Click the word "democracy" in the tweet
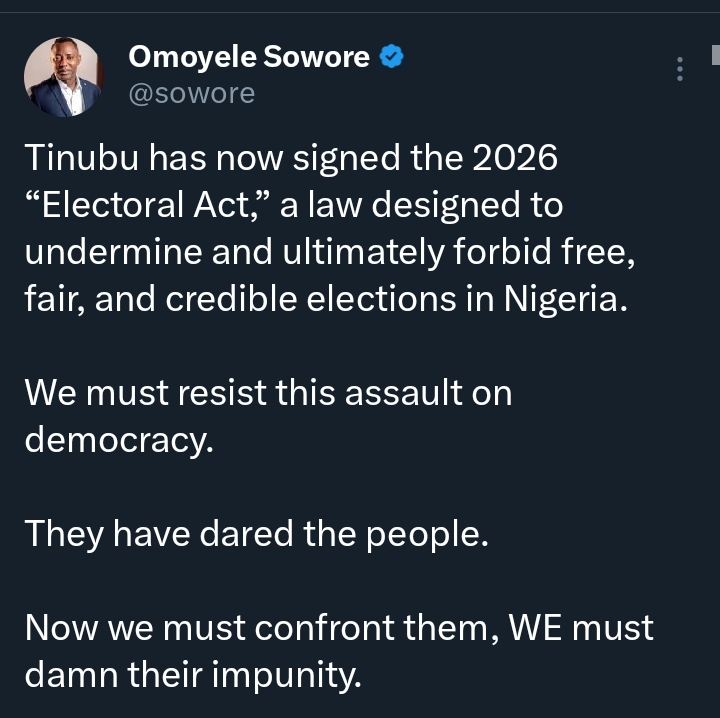720x718 pixels. click(118, 438)
